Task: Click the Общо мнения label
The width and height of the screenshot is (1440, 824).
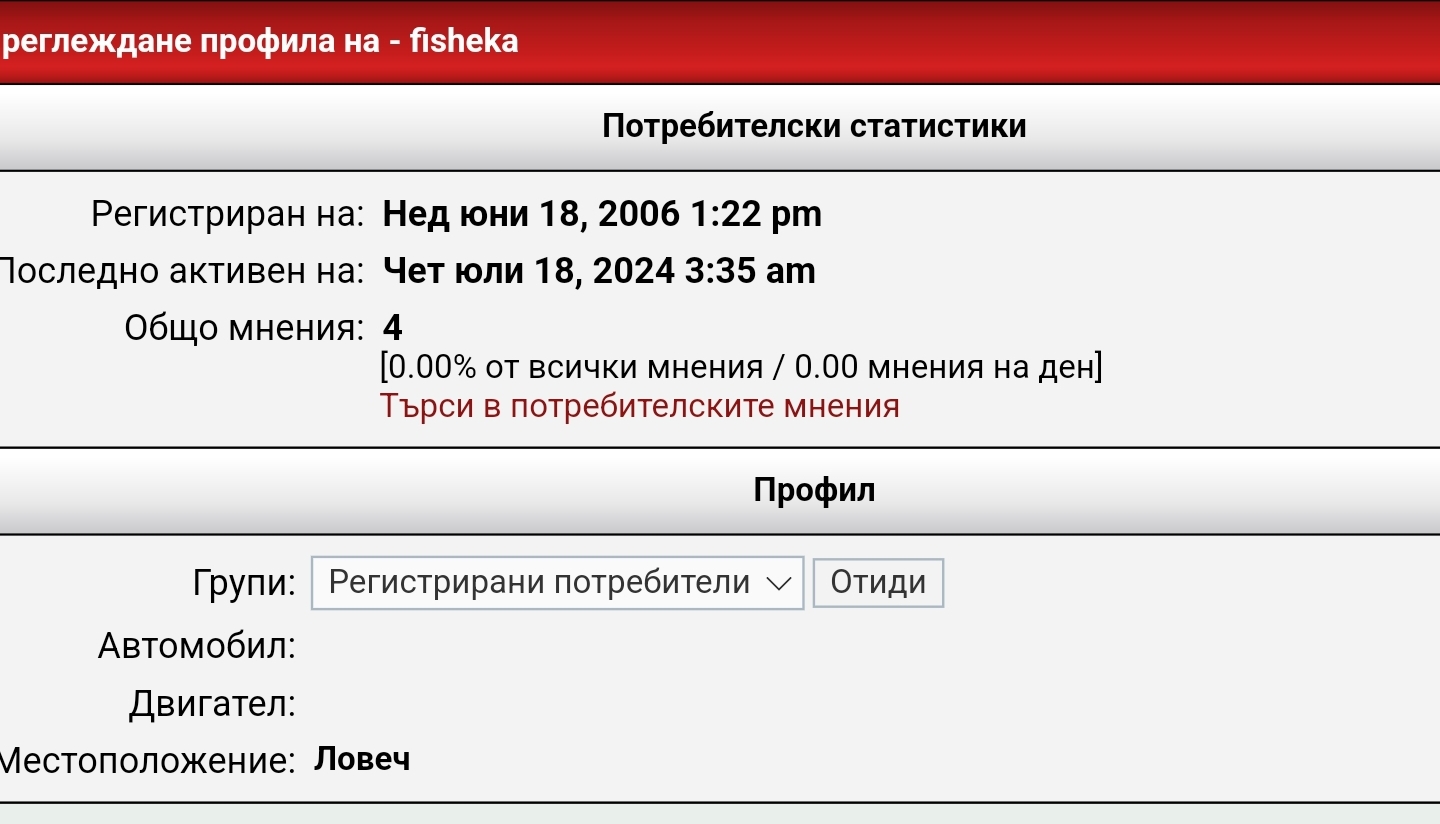Action: pyautogui.click(x=244, y=328)
